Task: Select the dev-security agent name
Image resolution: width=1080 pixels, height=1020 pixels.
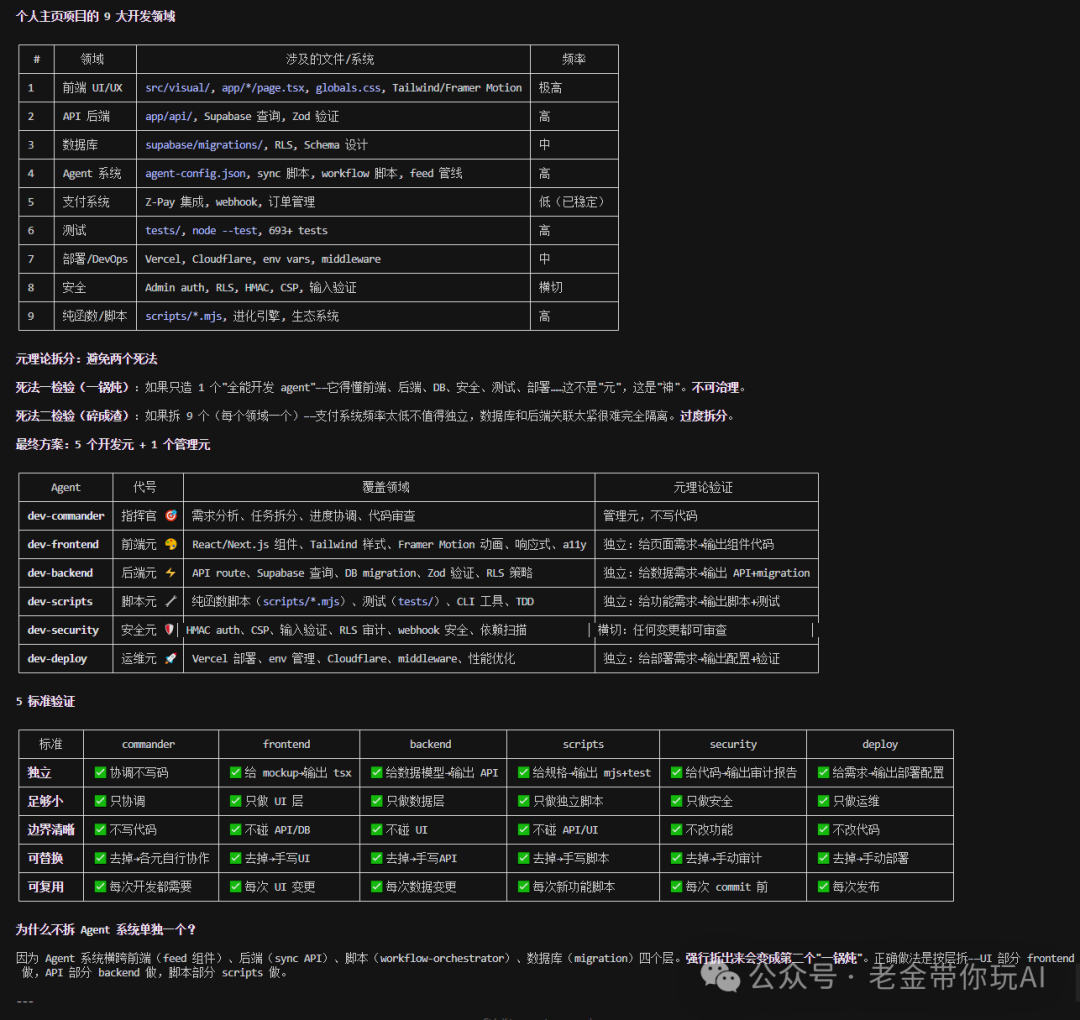Action: [63, 630]
